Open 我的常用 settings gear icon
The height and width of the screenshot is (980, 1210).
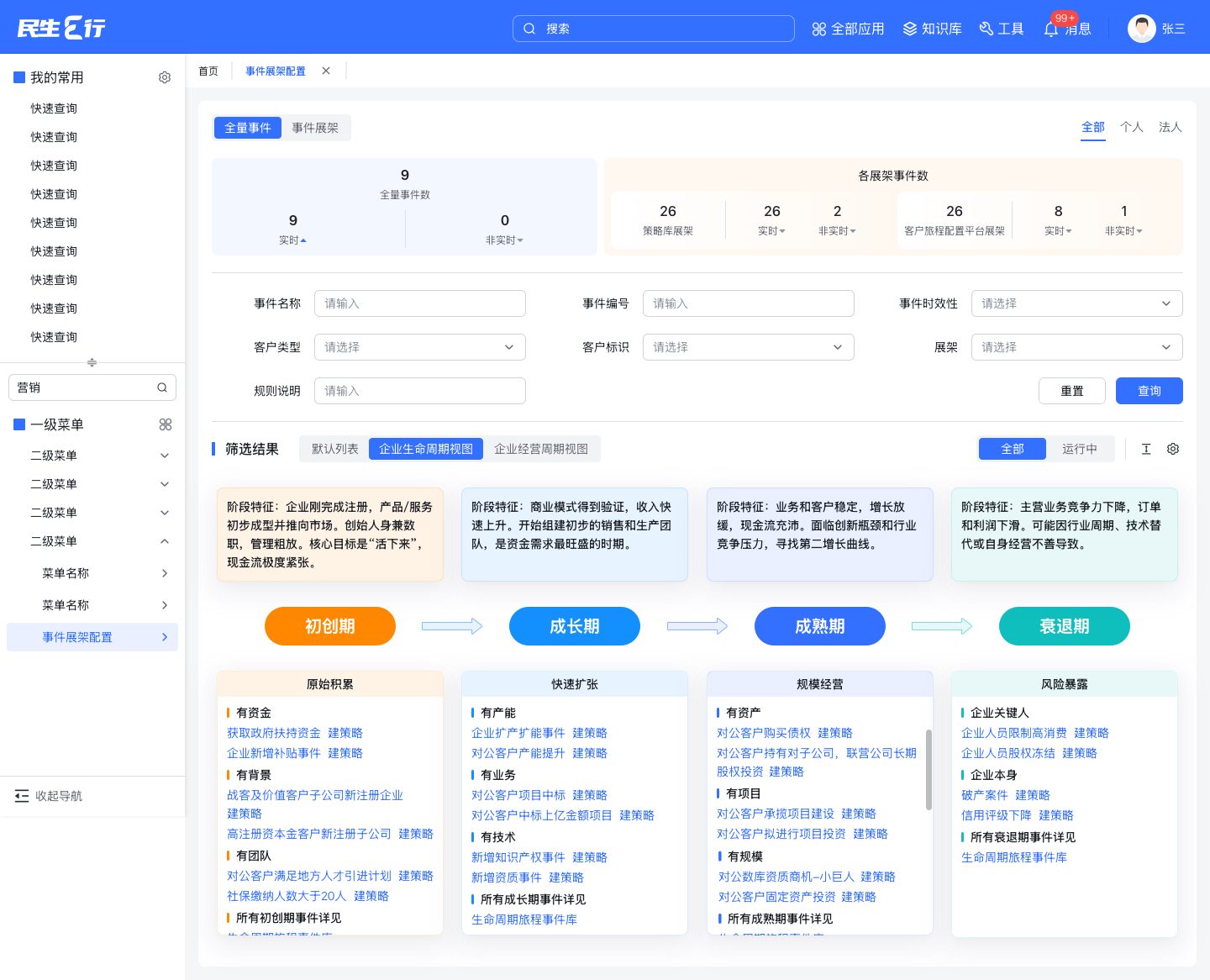[165, 77]
